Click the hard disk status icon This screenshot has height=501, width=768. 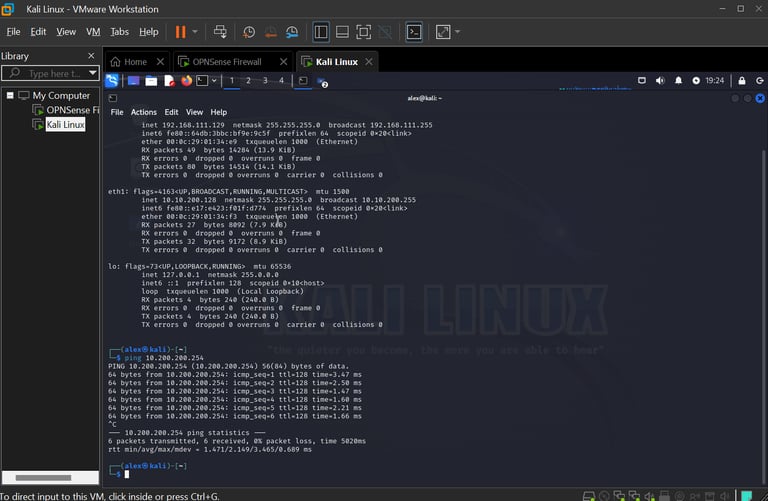(x=589, y=496)
